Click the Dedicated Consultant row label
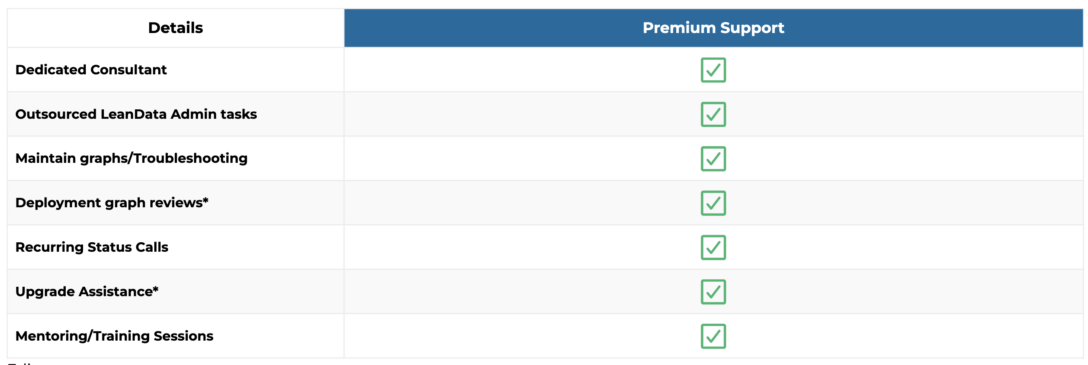The height and width of the screenshot is (365, 1088). click(x=91, y=70)
